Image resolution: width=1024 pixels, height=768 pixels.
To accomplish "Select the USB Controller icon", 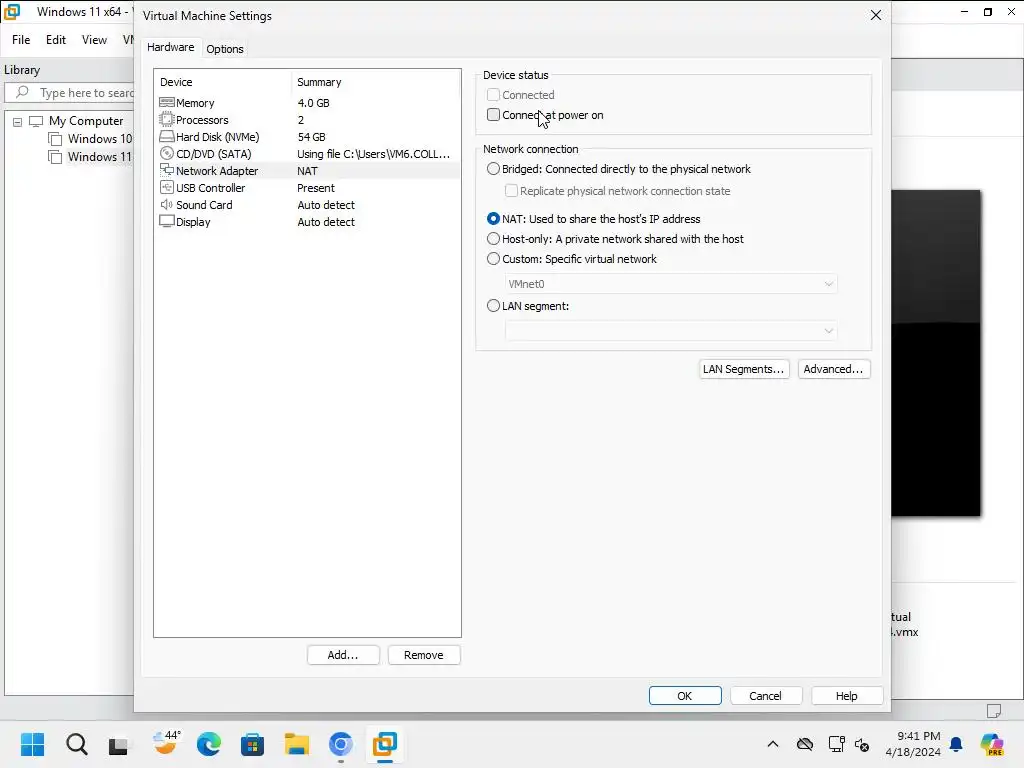I will [167, 187].
